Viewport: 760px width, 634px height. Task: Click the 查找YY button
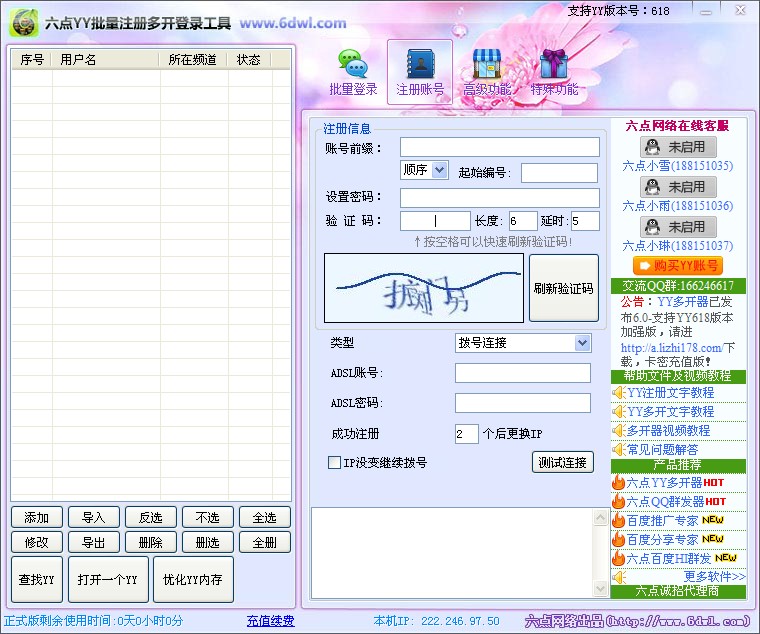(37, 579)
